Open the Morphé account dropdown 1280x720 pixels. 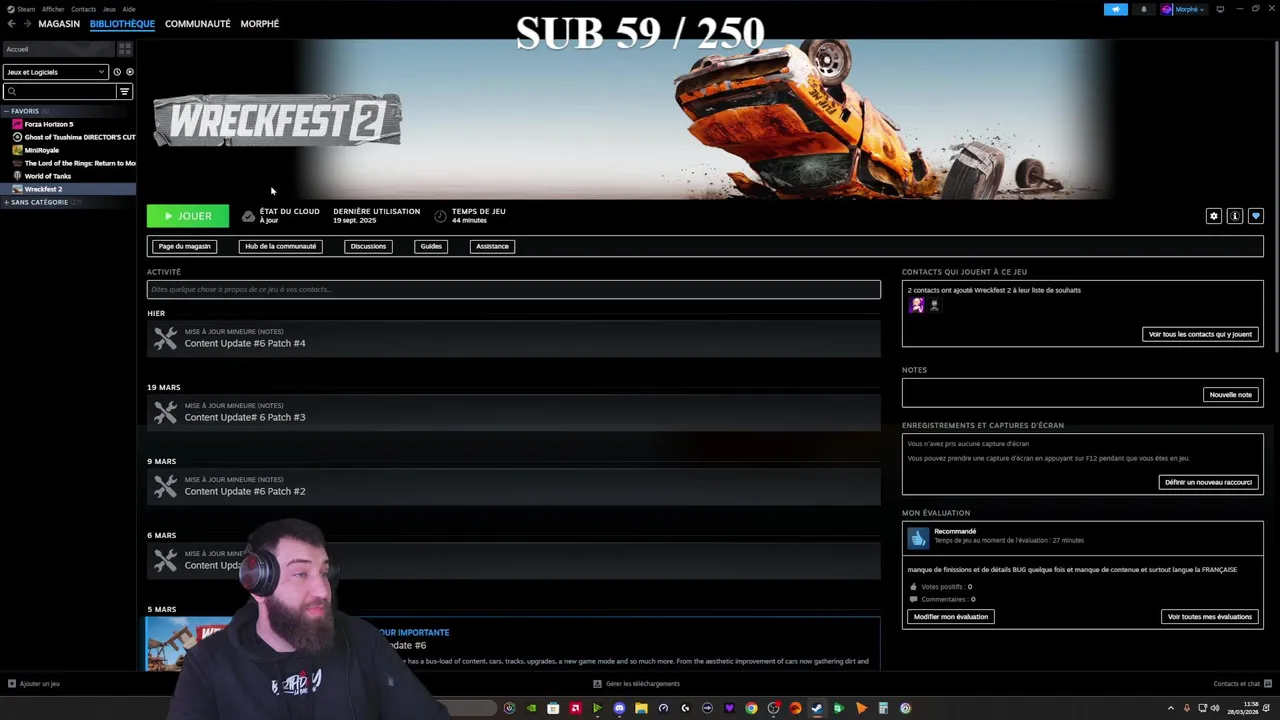[1183, 9]
